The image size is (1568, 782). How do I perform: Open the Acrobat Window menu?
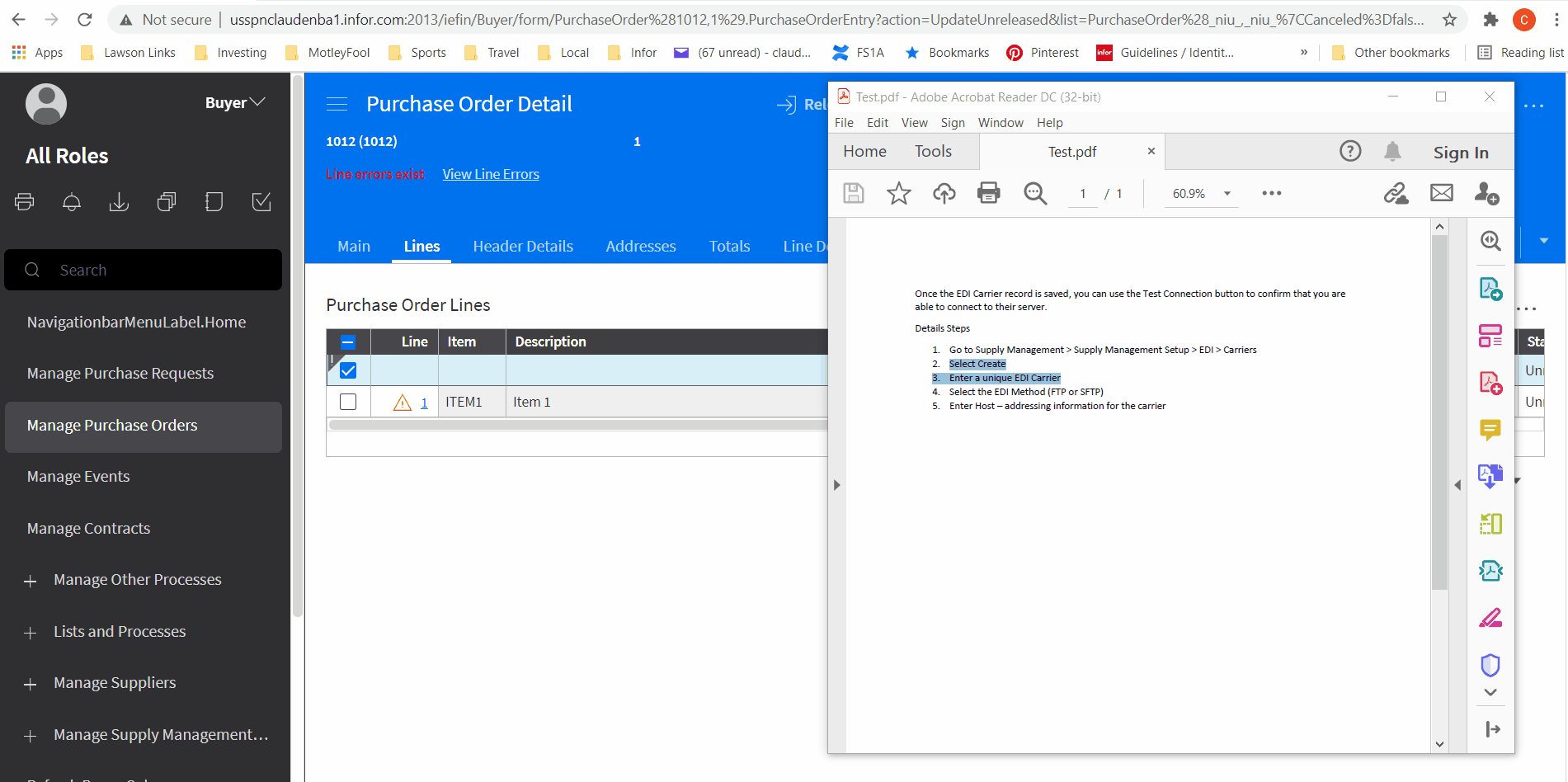(1001, 123)
